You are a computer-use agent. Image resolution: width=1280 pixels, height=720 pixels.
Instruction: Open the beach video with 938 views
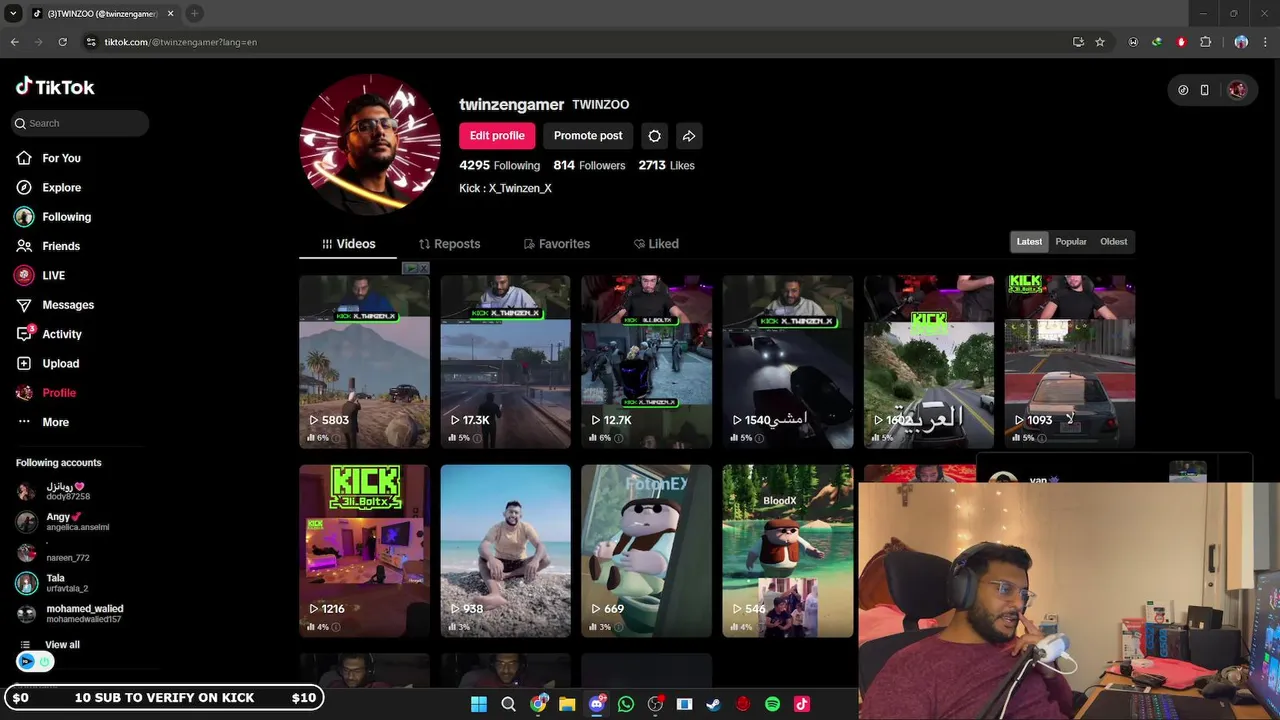coord(505,551)
